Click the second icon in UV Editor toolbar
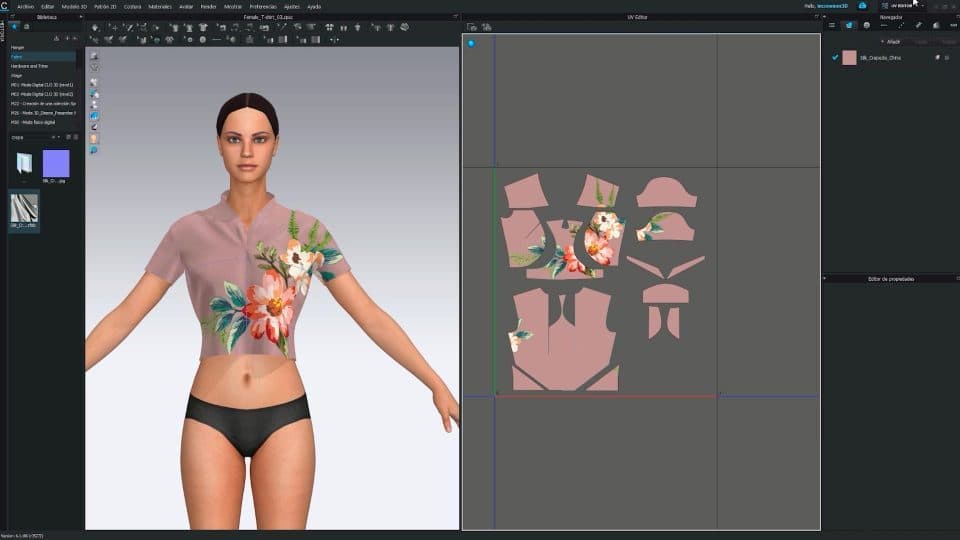Viewport: 960px width, 540px height. point(487,27)
